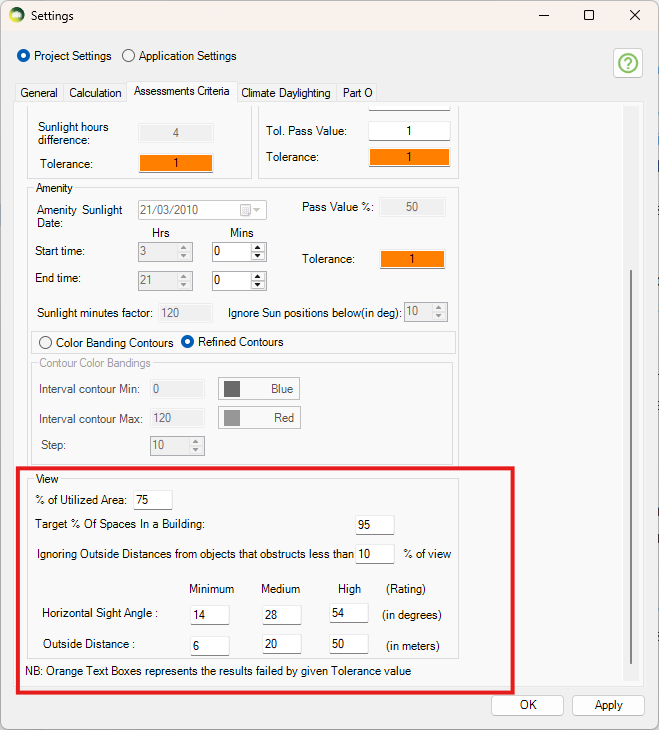
Task: Click the Apply button
Action: click(x=608, y=705)
